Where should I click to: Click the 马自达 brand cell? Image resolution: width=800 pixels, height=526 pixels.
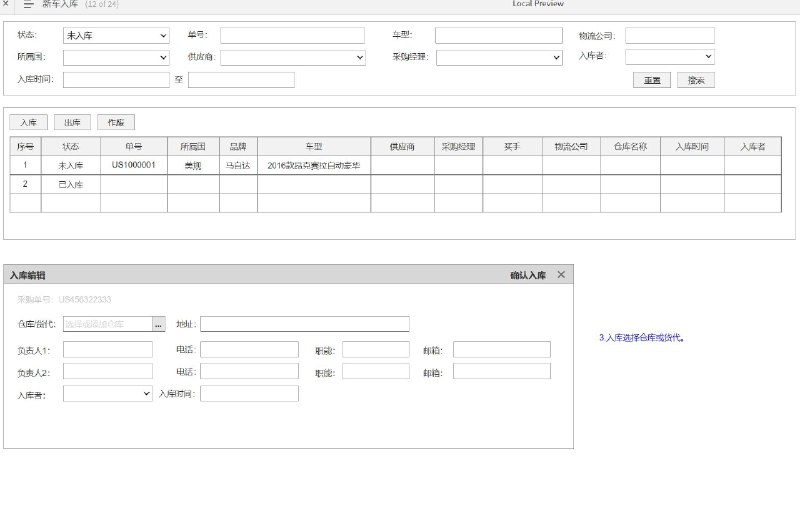pyautogui.click(x=238, y=165)
